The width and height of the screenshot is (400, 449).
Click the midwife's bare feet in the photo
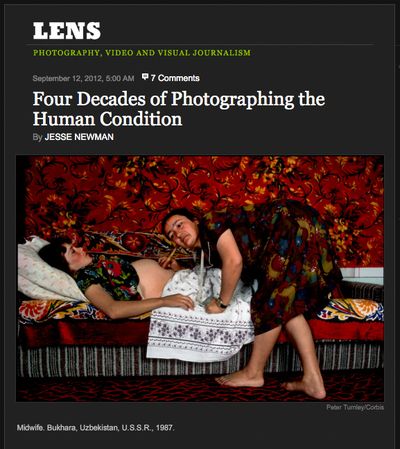click(x=272, y=382)
